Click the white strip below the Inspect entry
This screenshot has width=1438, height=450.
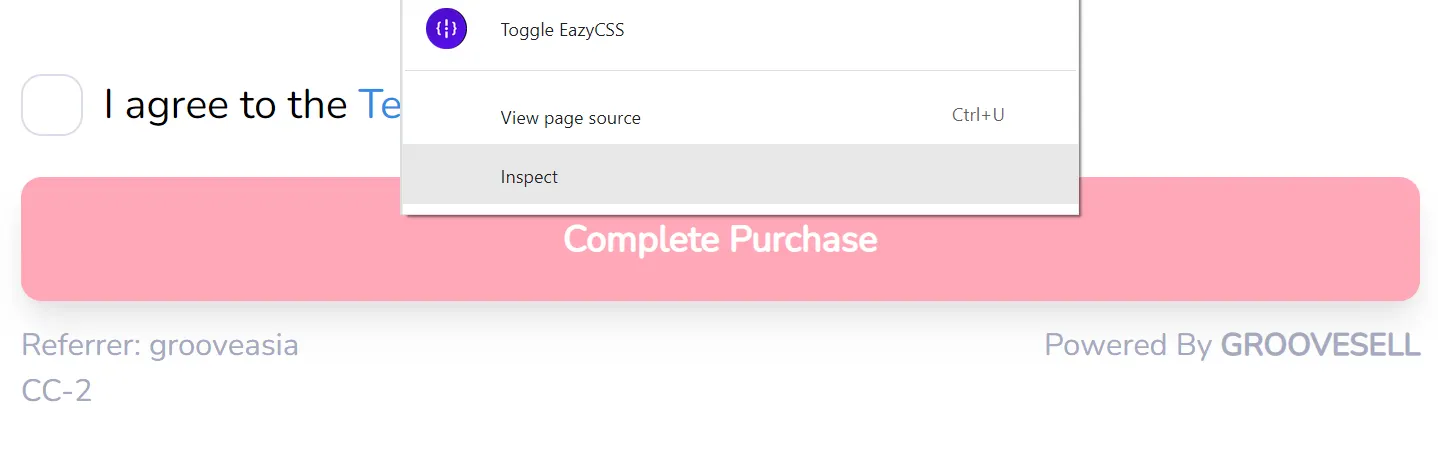coord(740,208)
